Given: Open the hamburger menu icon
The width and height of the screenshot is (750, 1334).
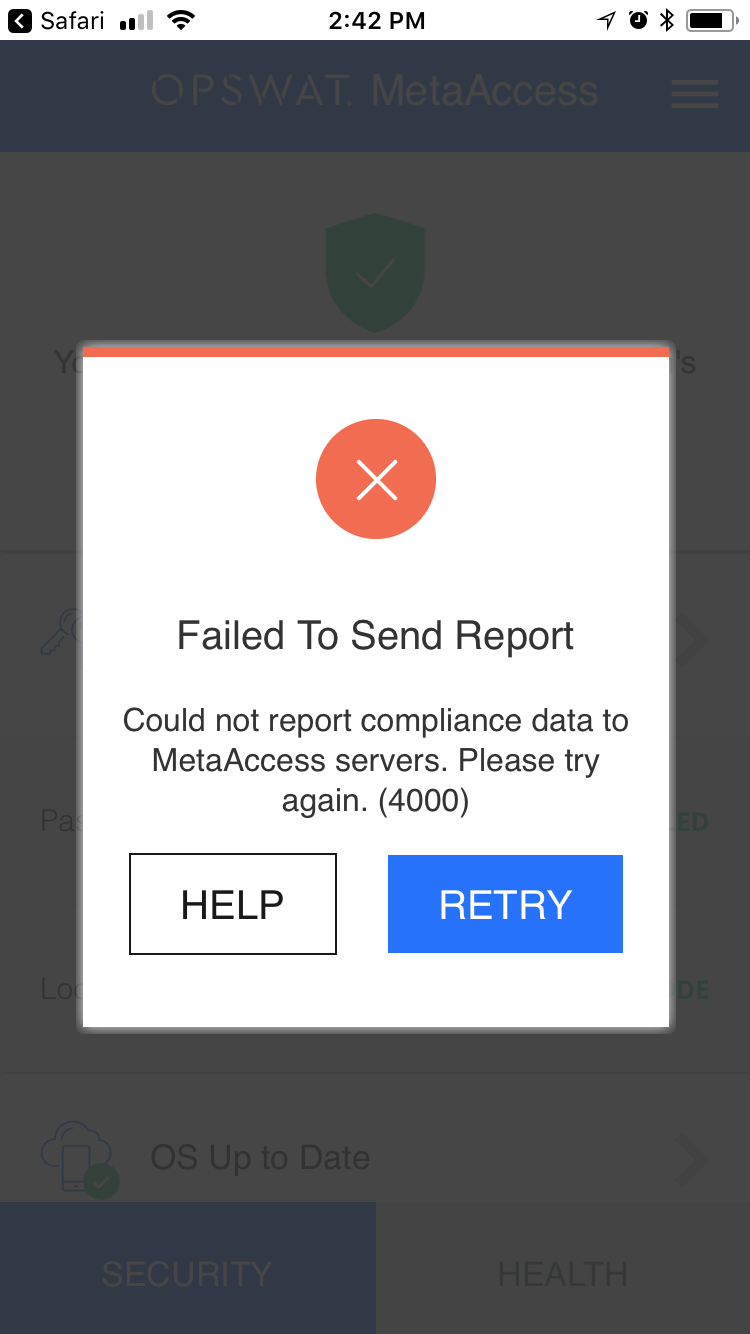Looking at the screenshot, I should pos(695,94).
